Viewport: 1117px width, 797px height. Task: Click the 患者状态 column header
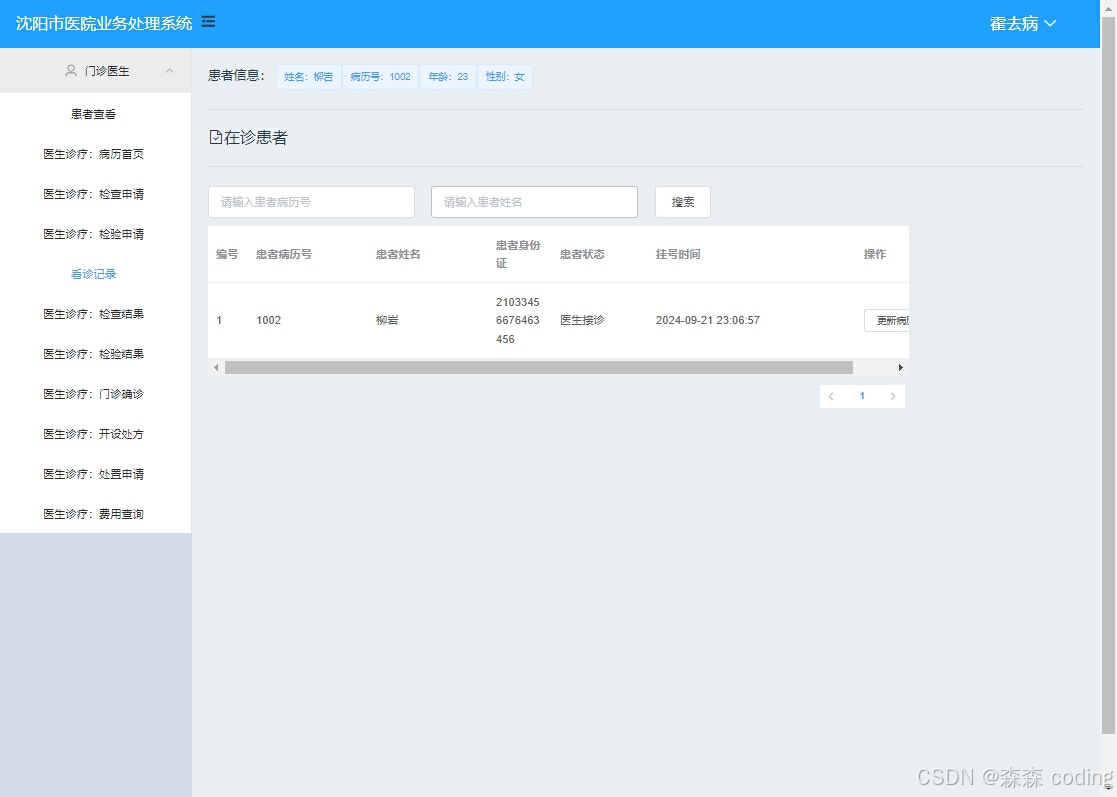click(582, 254)
